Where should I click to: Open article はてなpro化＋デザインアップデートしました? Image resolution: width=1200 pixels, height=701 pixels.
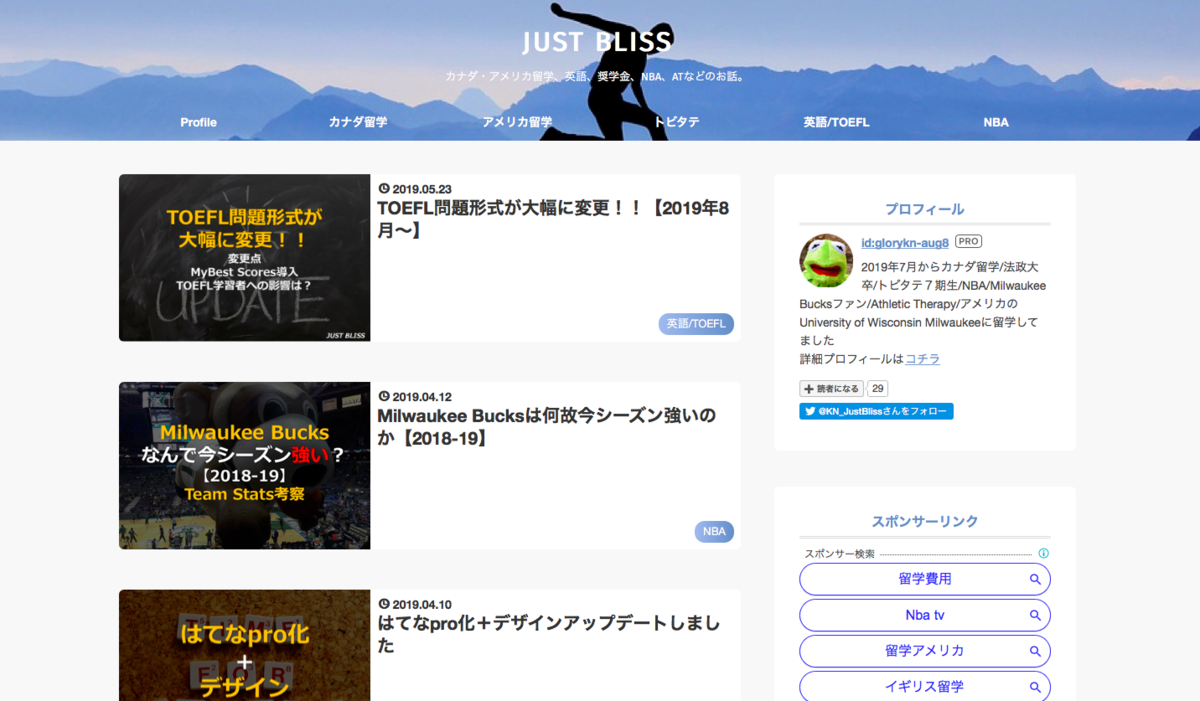548,634
